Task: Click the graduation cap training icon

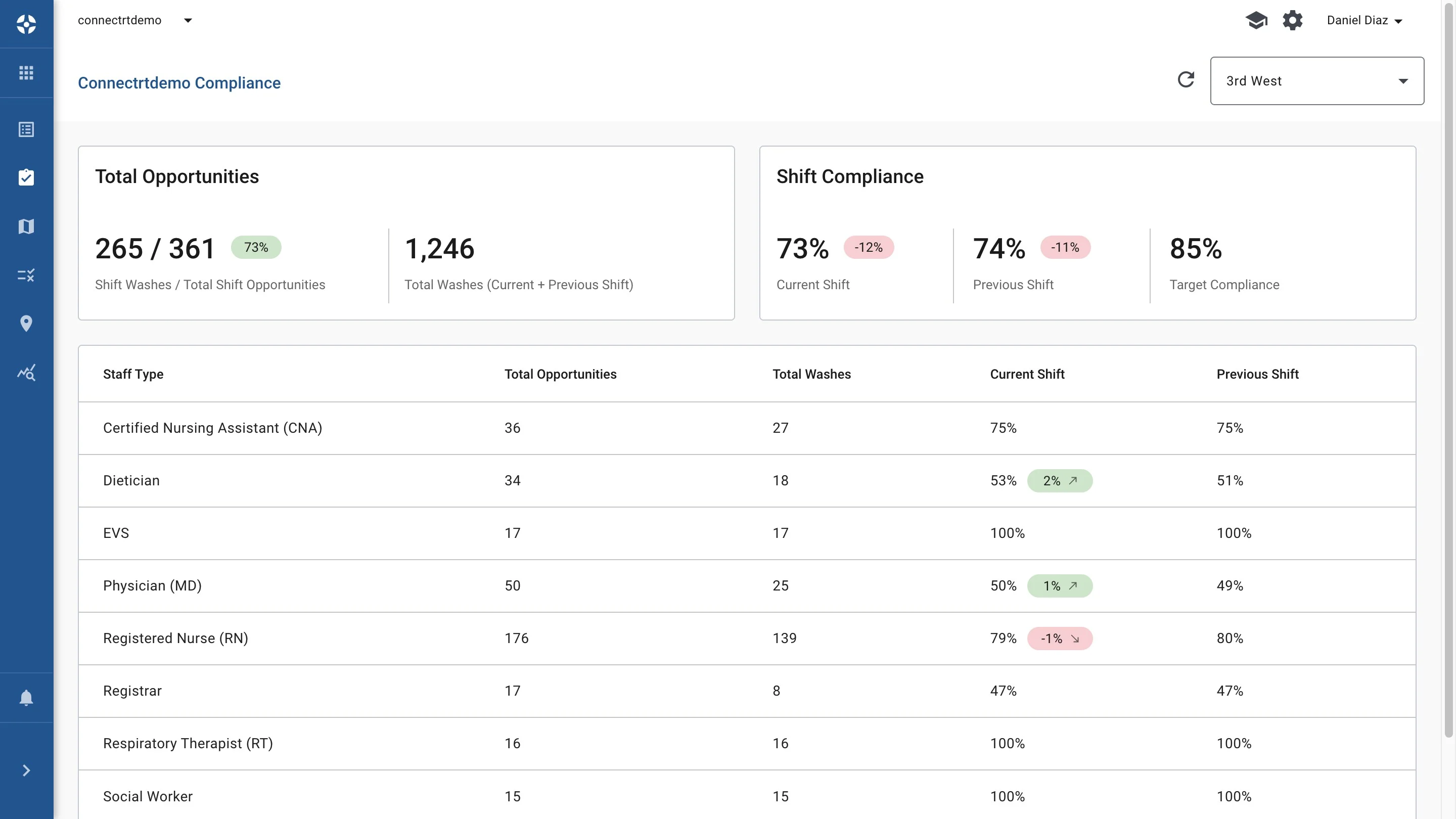Action: point(1256,21)
